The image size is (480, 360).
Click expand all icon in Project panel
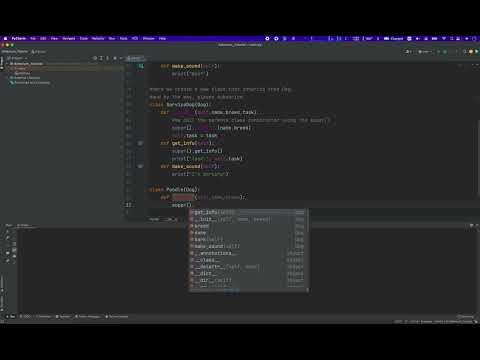pyautogui.click(x=101, y=58)
